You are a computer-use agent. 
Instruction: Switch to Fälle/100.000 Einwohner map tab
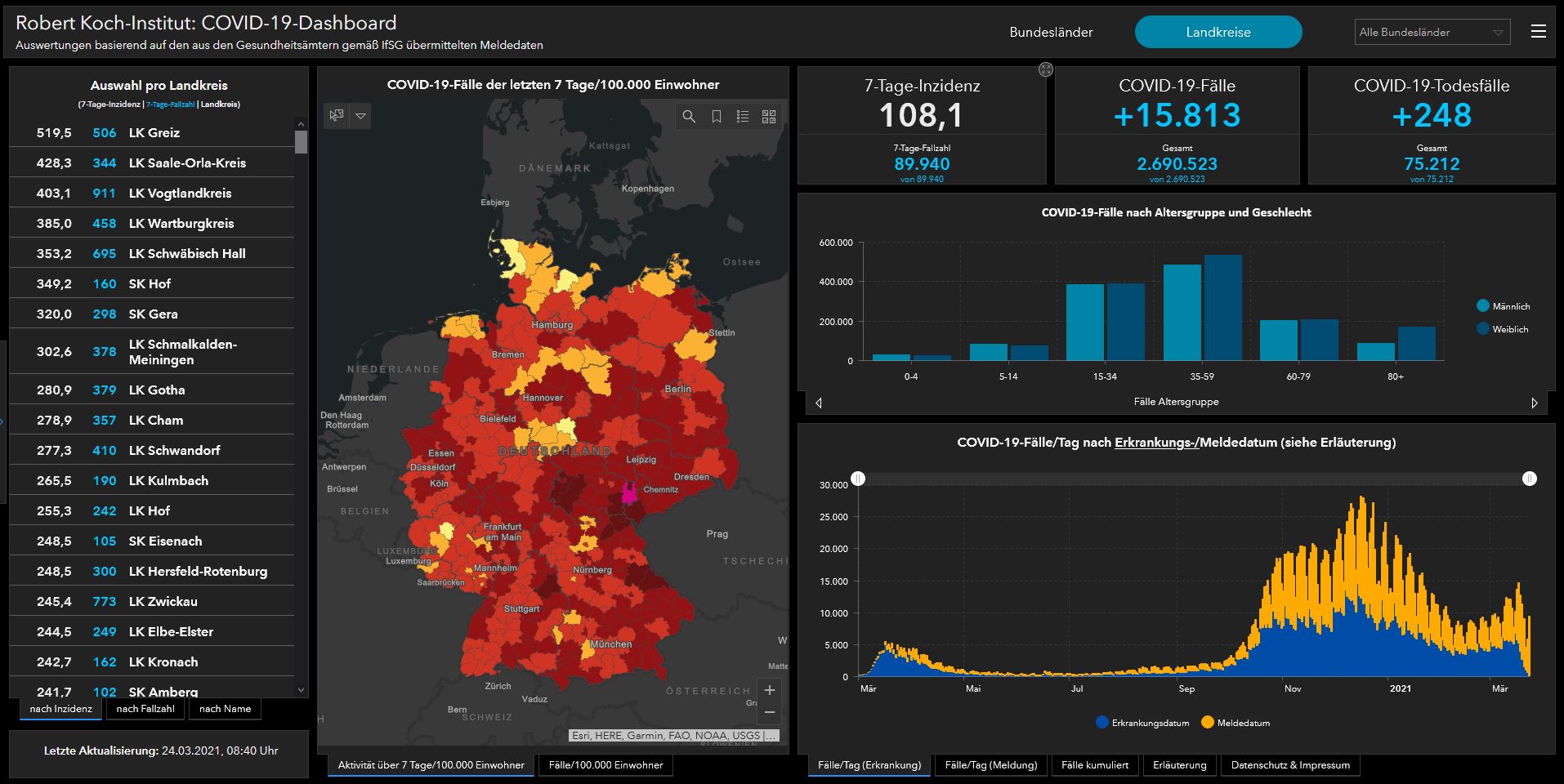605,765
